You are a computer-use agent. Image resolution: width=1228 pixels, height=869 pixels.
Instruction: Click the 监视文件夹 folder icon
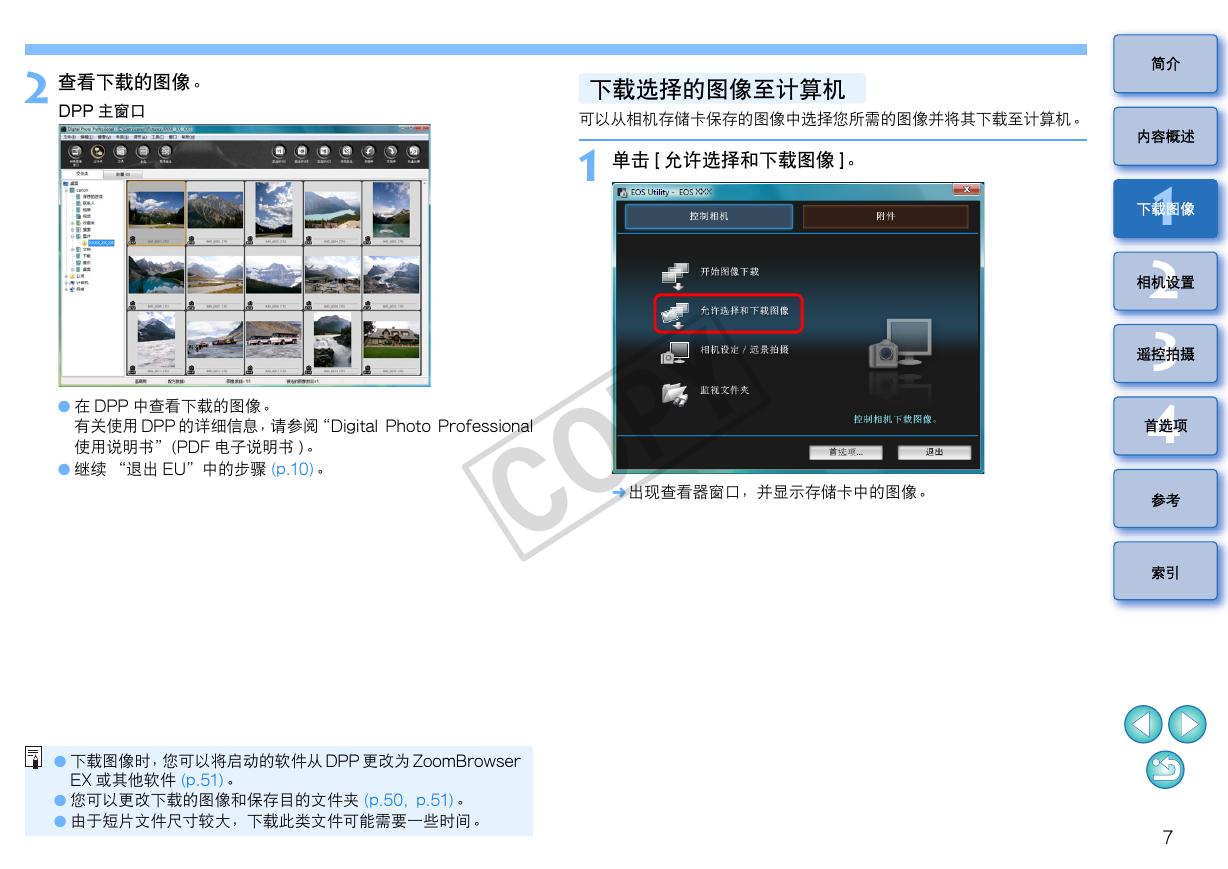click(675, 392)
